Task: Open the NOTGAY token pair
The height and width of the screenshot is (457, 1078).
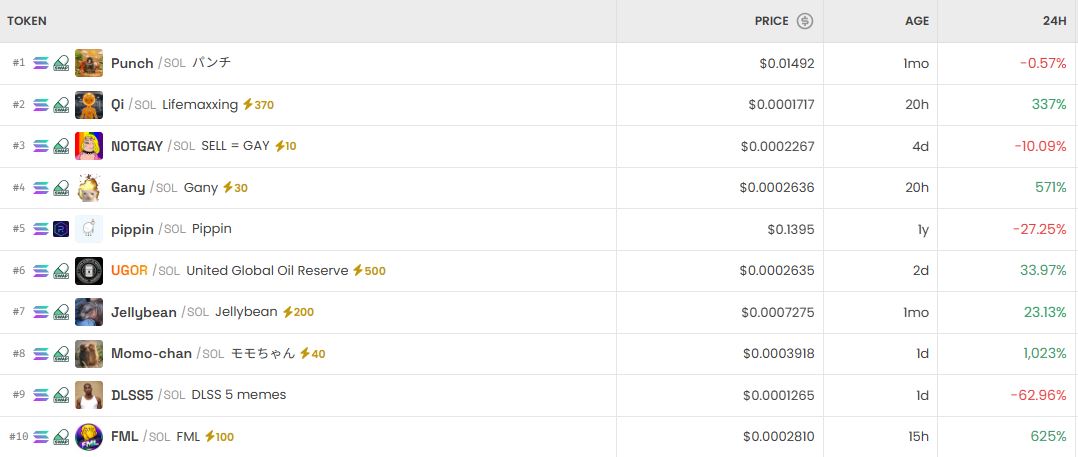Action: 137,146
